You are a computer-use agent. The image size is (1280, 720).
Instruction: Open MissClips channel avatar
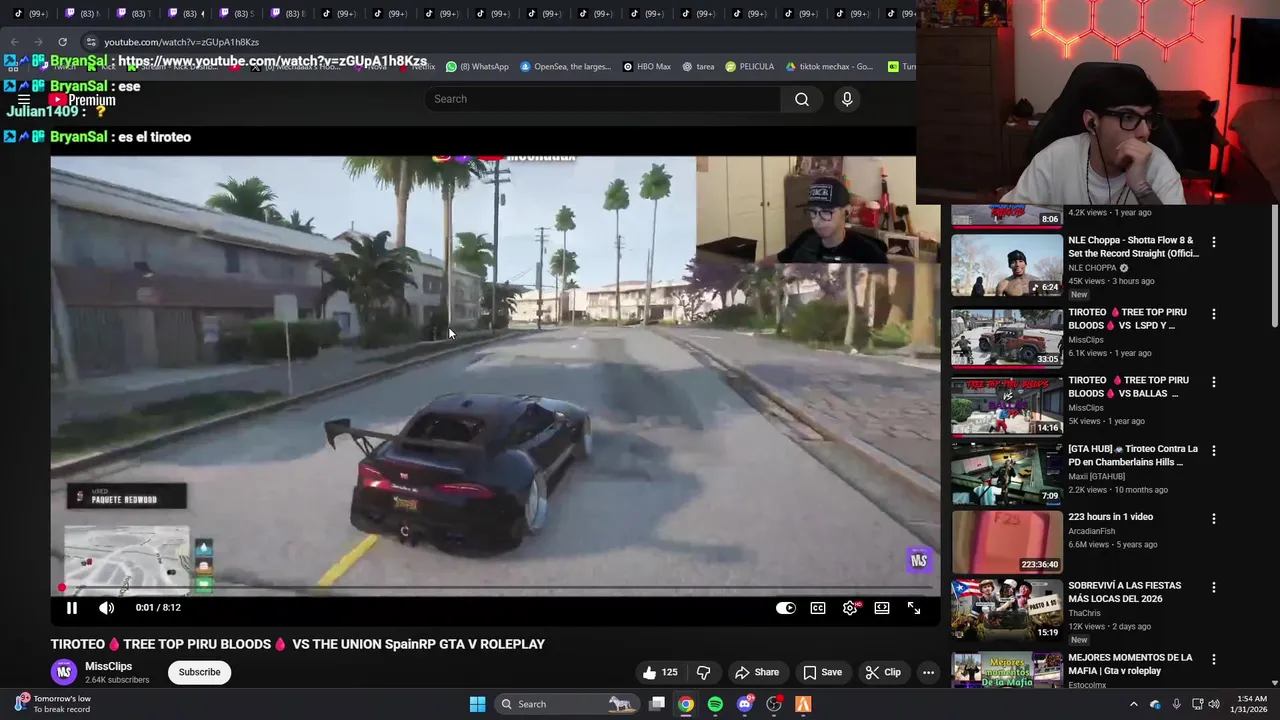(x=64, y=672)
